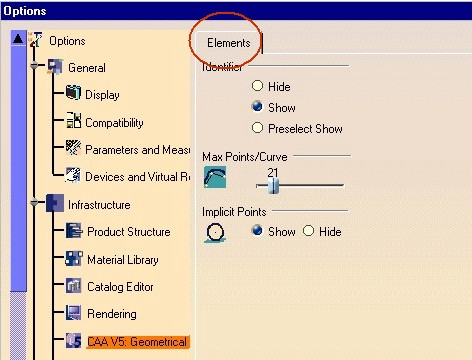Click the Compatibility icon
472x360 pixels.
point(73,120)
